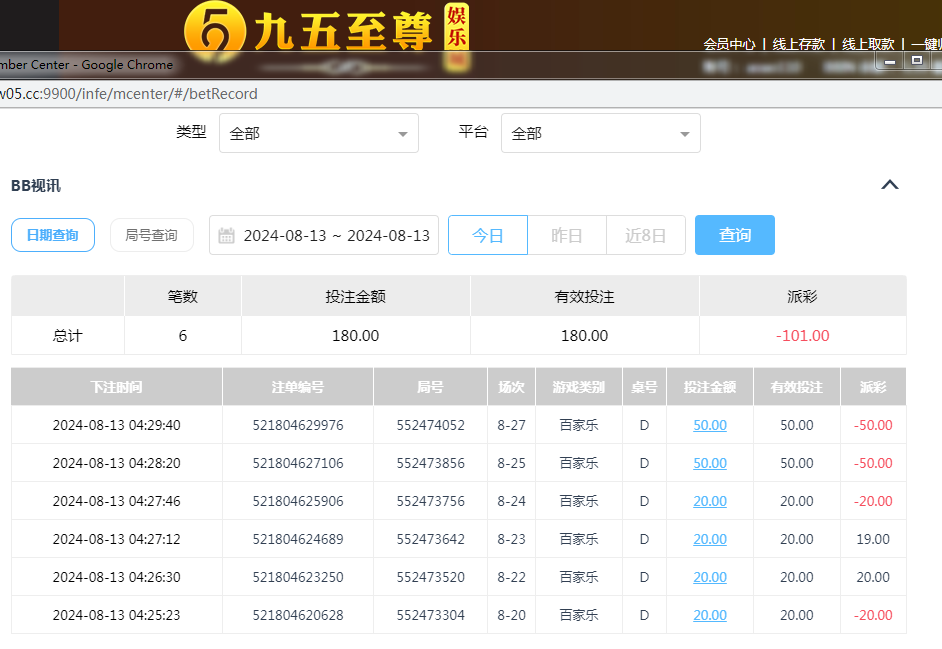Click the blue 查询 button

pos(734,235)
